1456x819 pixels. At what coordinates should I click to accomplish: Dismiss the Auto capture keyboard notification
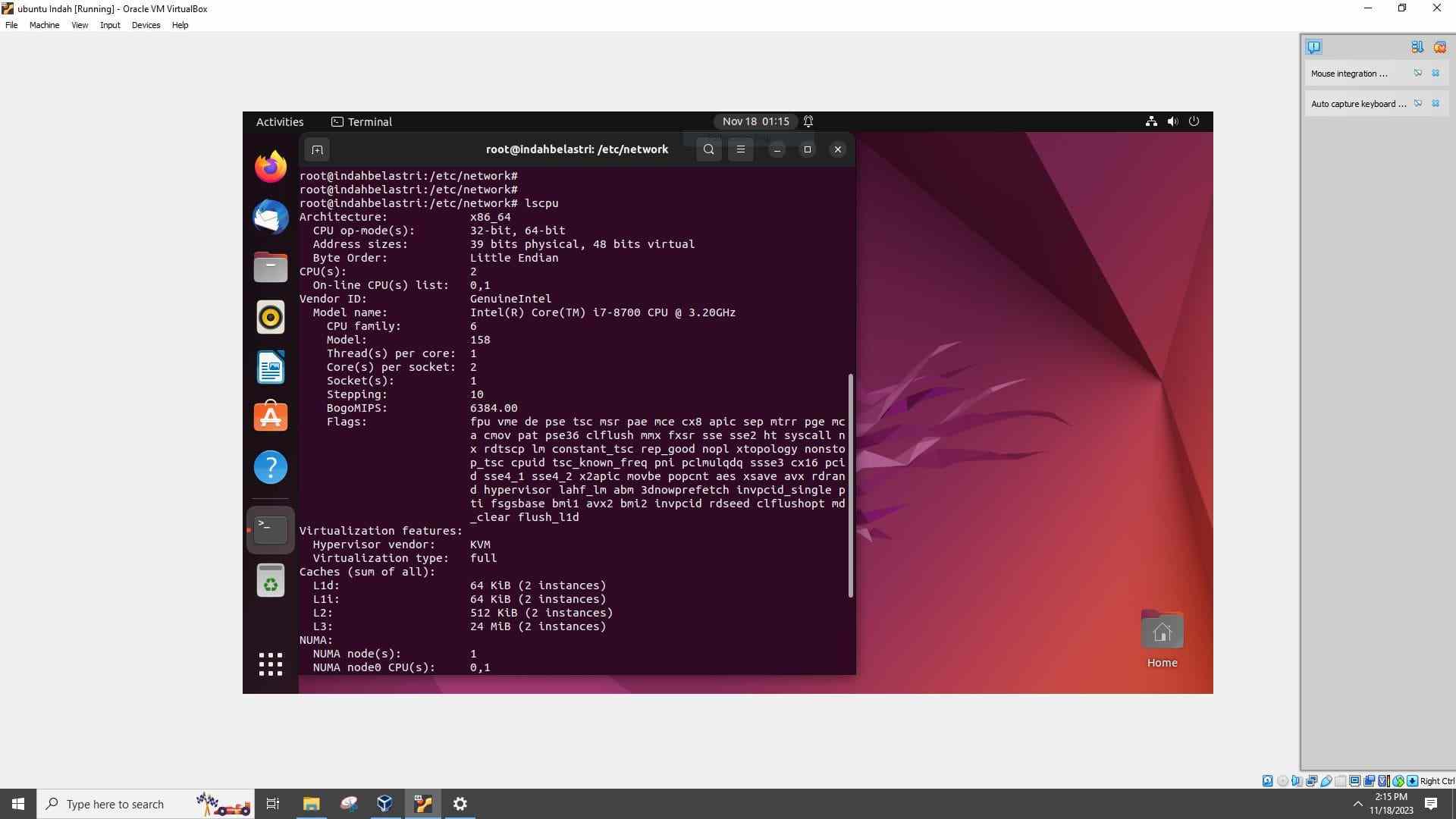pos(1436,103)
